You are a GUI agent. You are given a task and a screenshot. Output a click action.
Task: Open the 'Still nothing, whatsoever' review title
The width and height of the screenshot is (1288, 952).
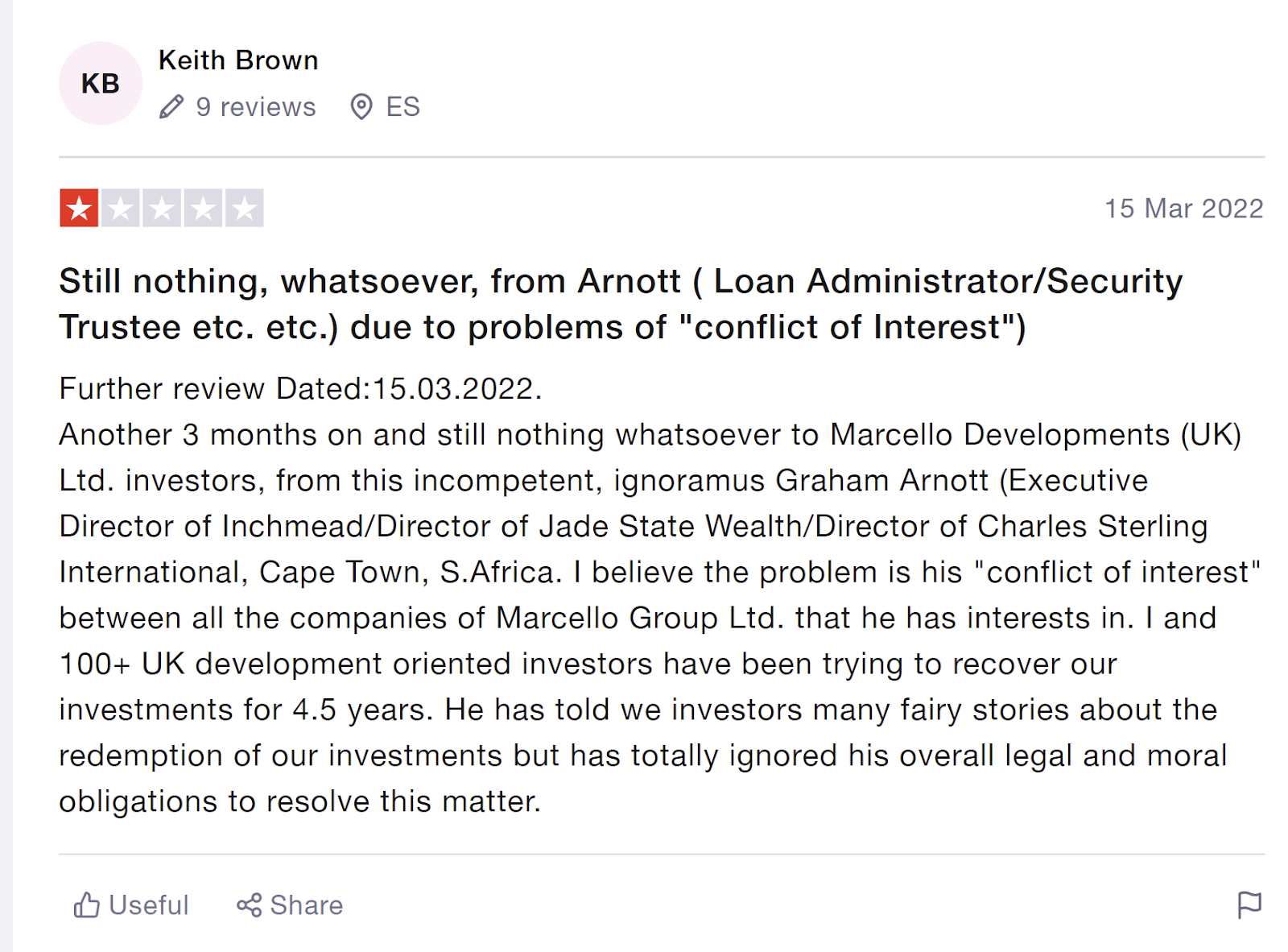(621, 304)
